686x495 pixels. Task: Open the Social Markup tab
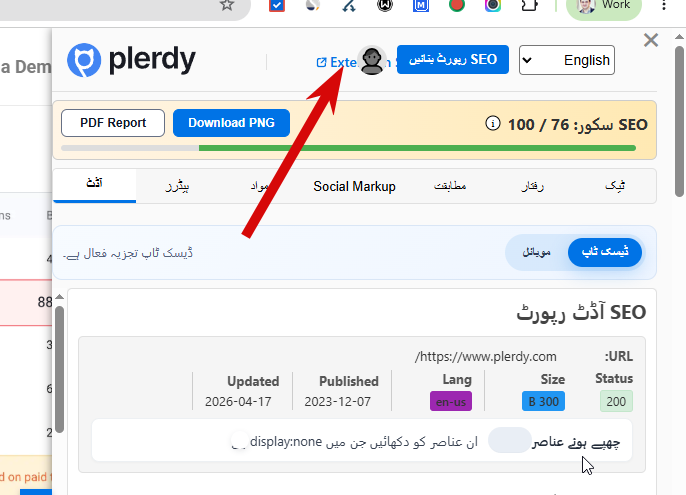[x=354, y=186]
